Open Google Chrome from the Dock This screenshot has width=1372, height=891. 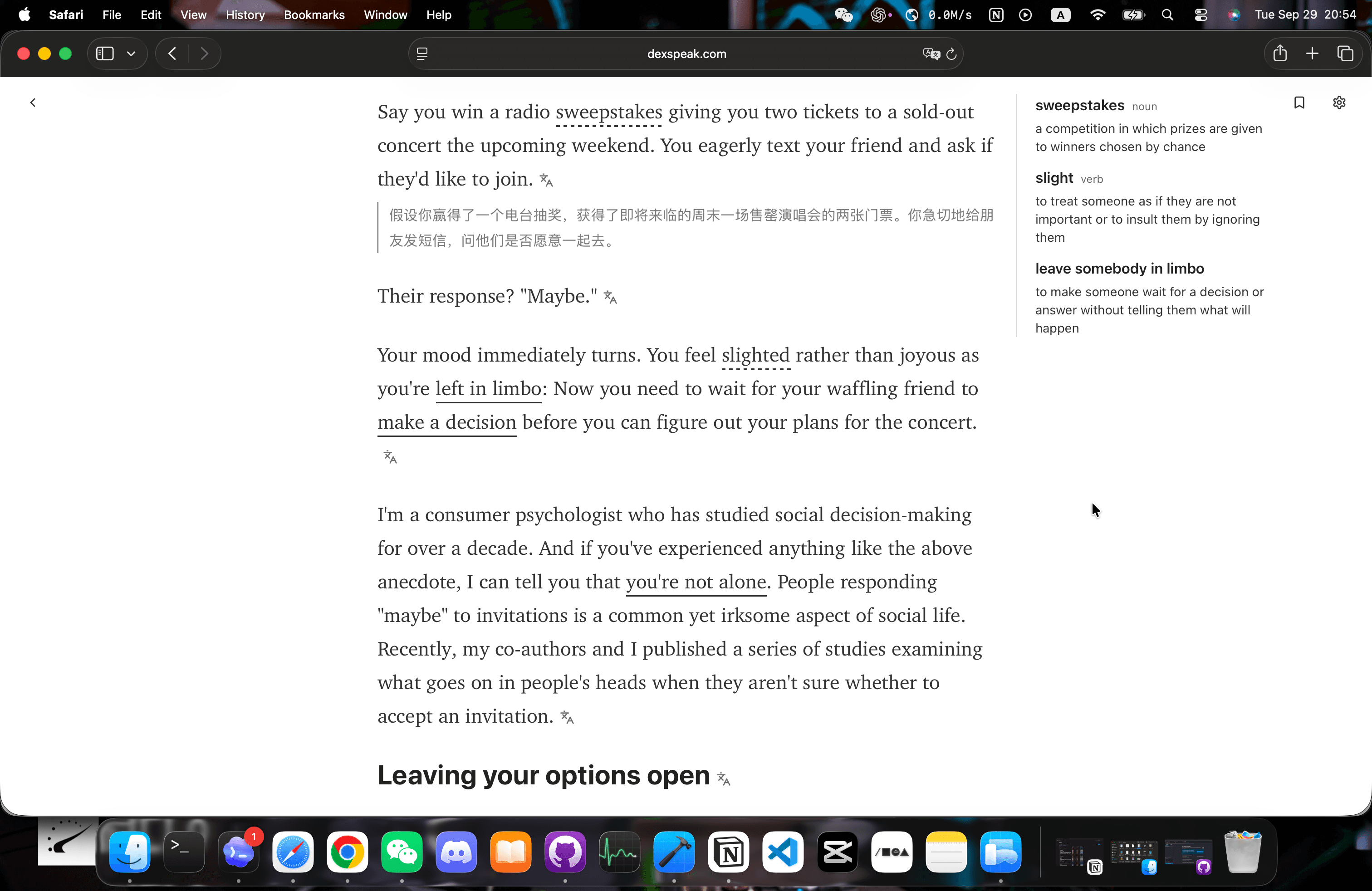point(347,852)
